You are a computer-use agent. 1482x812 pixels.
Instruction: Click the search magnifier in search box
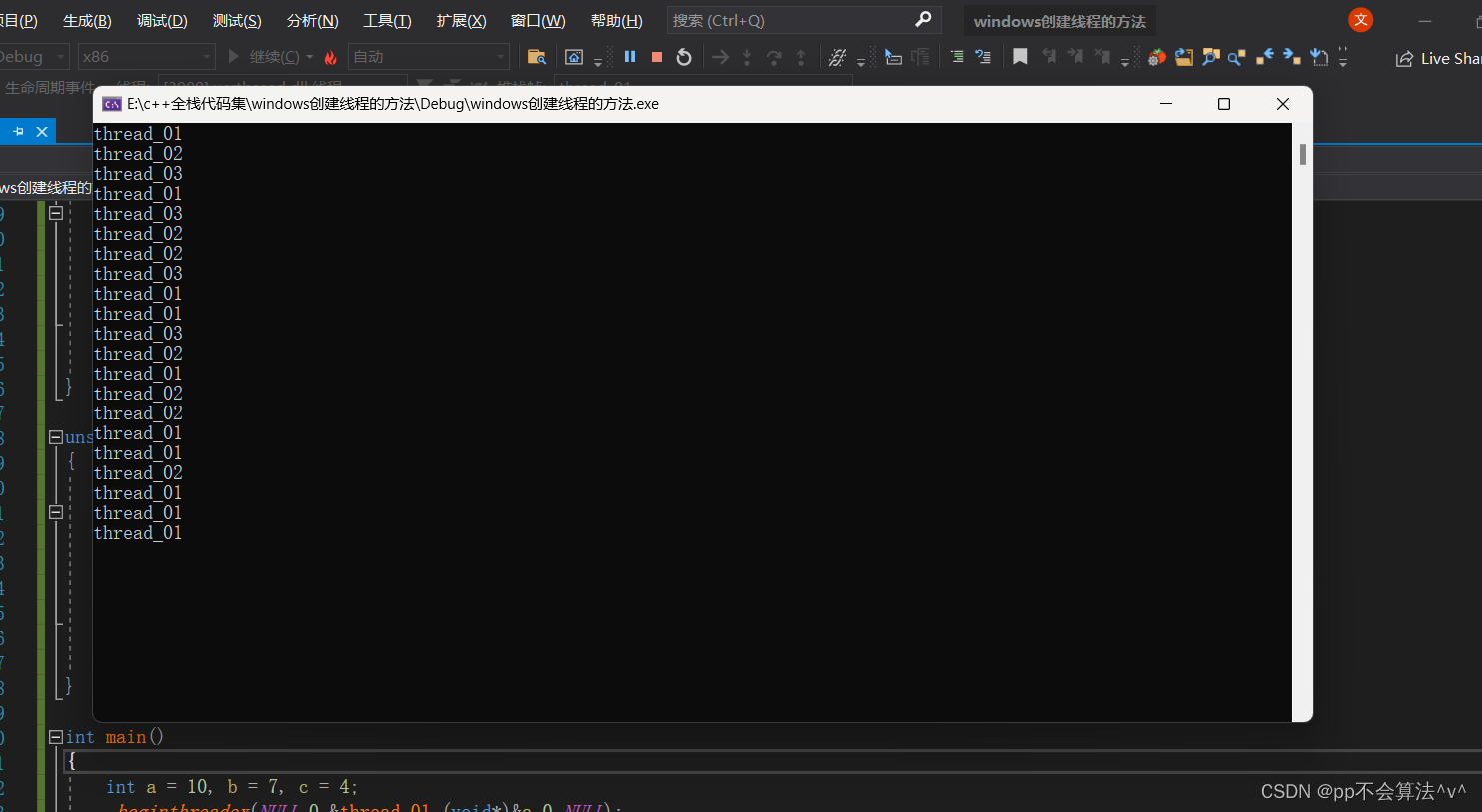[x=923, y=19]
